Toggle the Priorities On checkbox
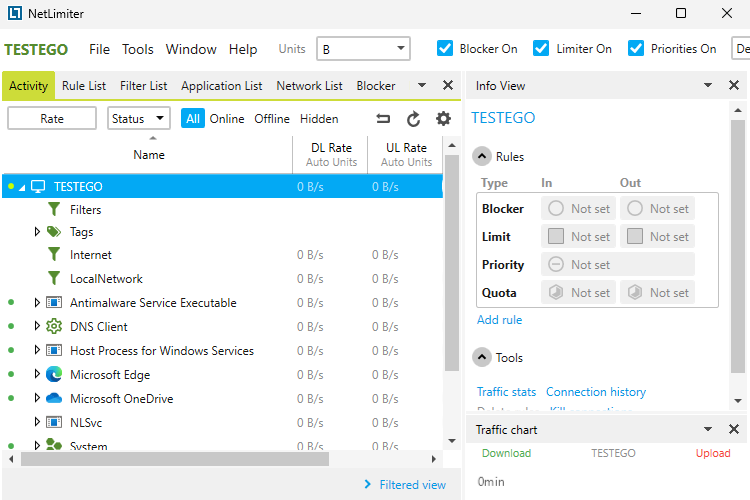 pos(636,49)
